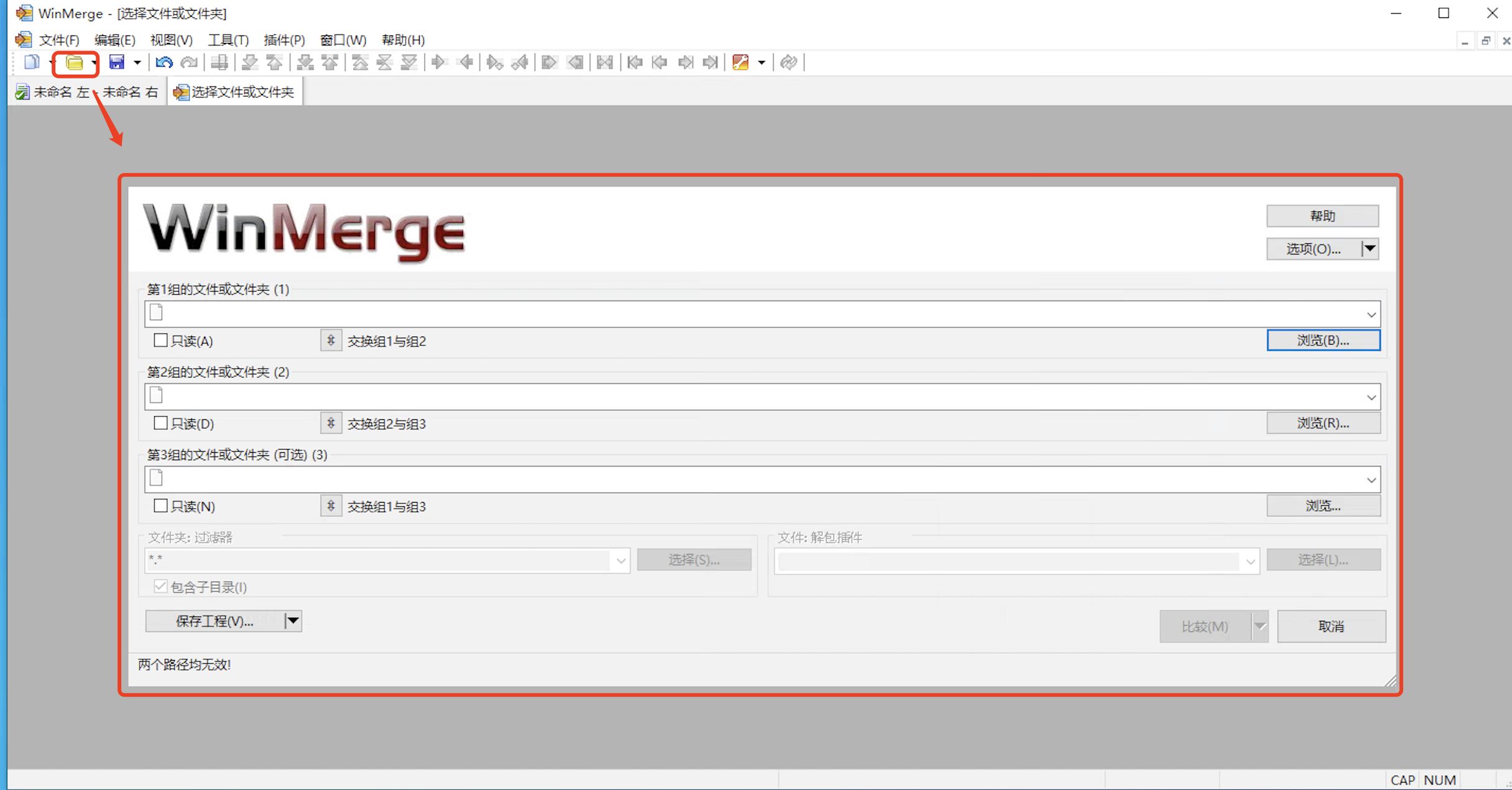
Task: Open the 插件(P) menu
Action: [284, 40]
